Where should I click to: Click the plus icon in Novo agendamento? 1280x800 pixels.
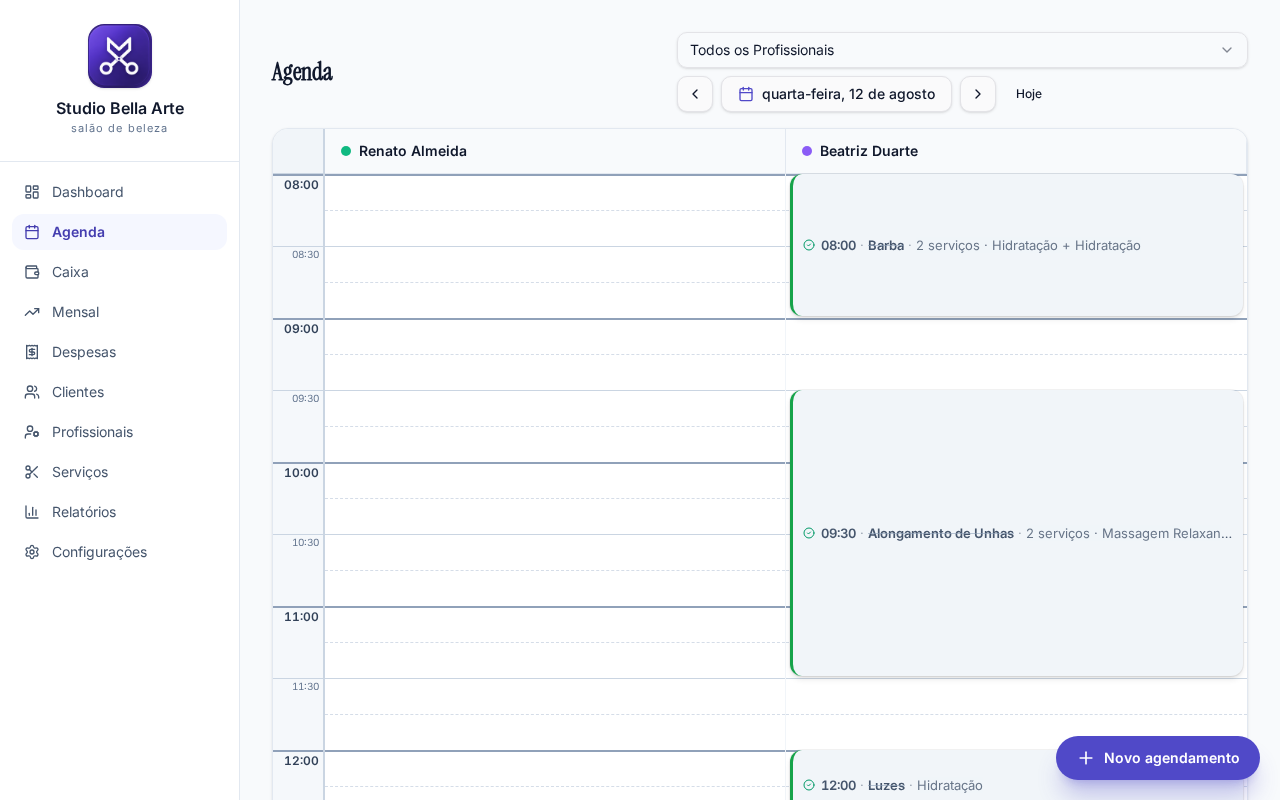1086,758
